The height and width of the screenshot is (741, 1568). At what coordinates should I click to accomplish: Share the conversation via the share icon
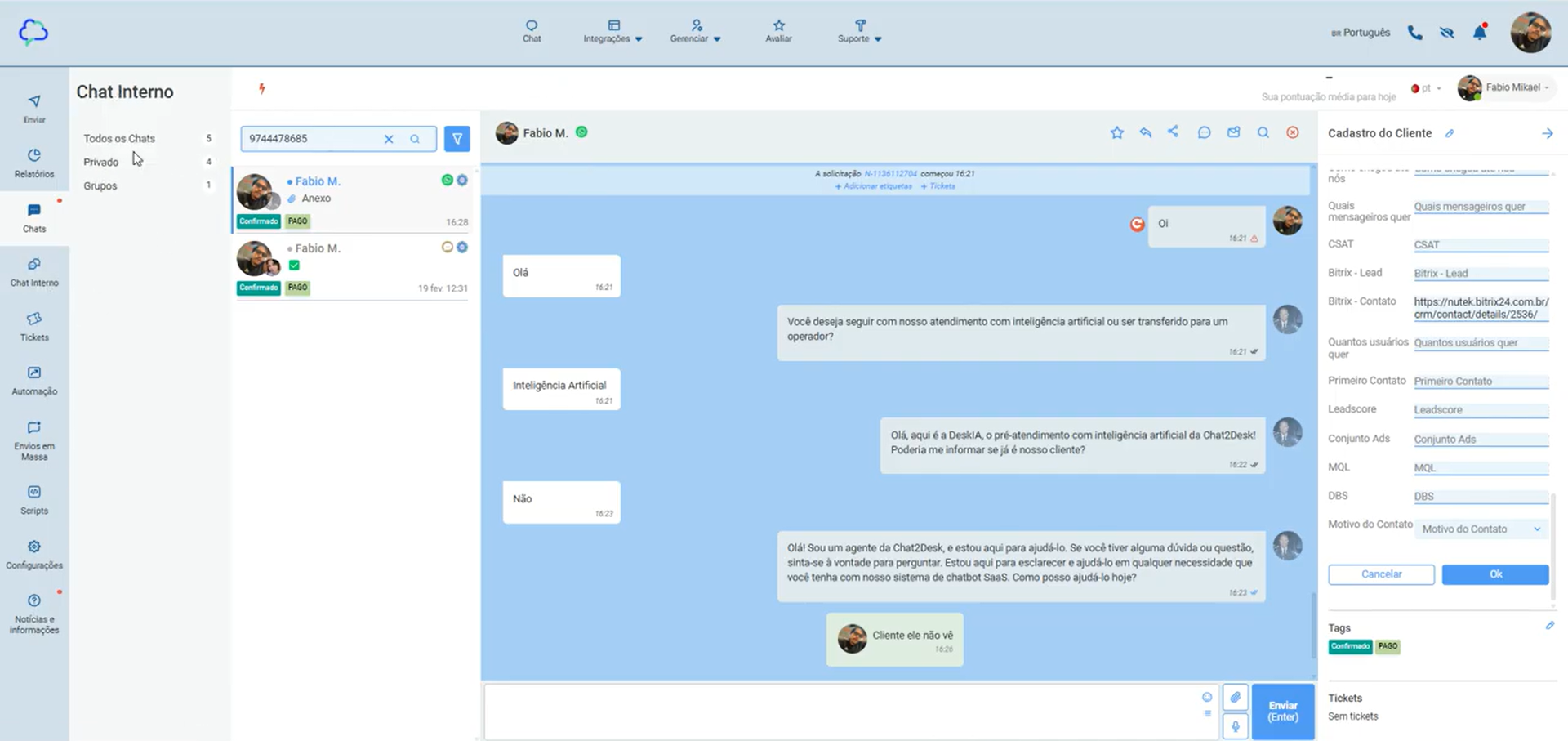point(1174,132)
